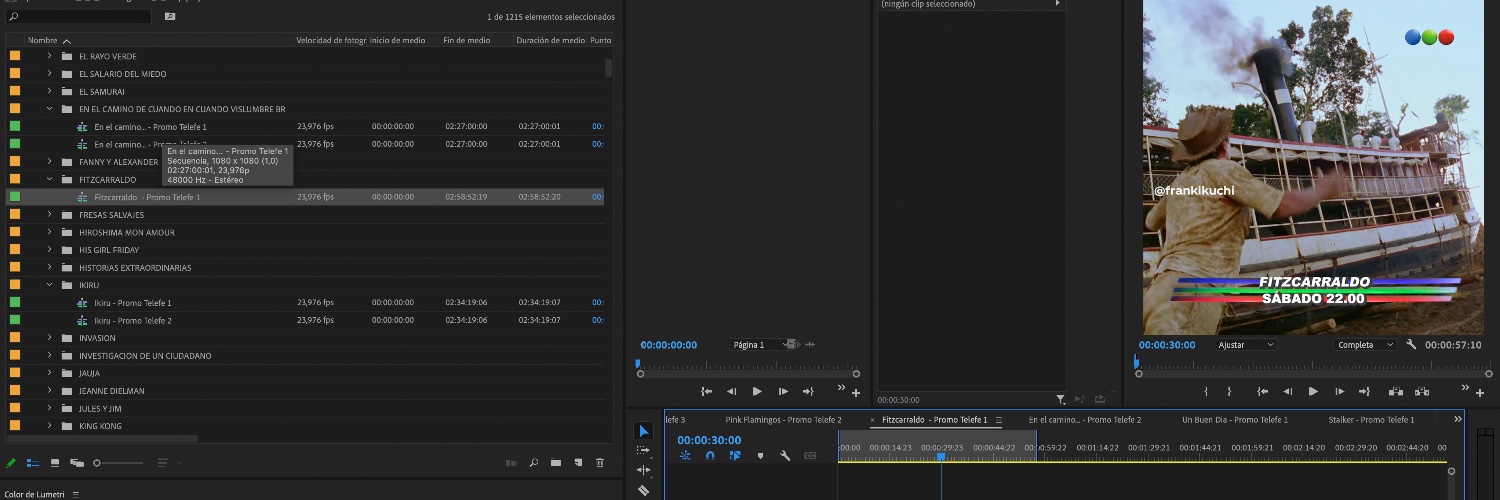This screenshot has width=1500, height=500.
Task: Click the filter funnel icon in effects panel
Action: click(1061, 399)
